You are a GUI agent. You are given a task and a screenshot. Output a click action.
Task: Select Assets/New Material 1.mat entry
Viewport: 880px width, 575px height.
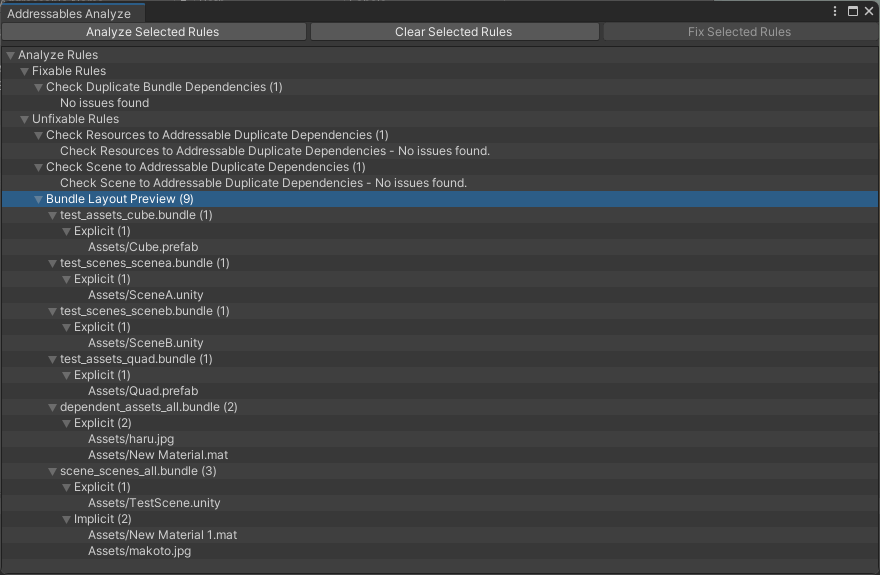pos(440,535)
